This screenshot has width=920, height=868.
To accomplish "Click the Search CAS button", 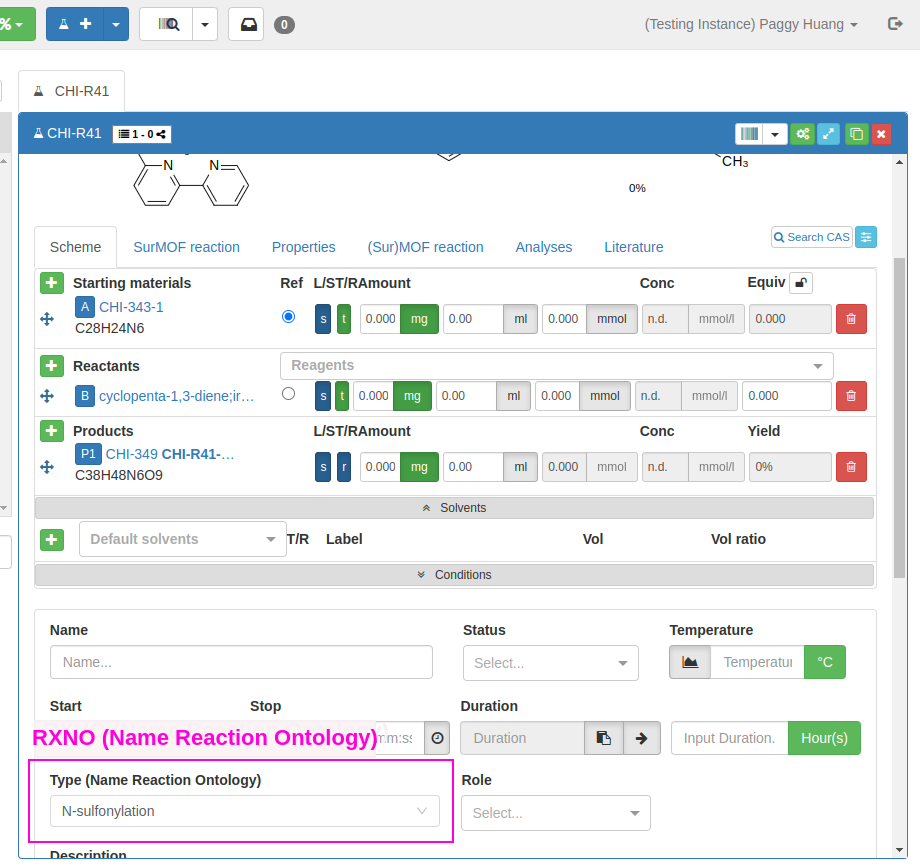I will click(x=811, y=237).
